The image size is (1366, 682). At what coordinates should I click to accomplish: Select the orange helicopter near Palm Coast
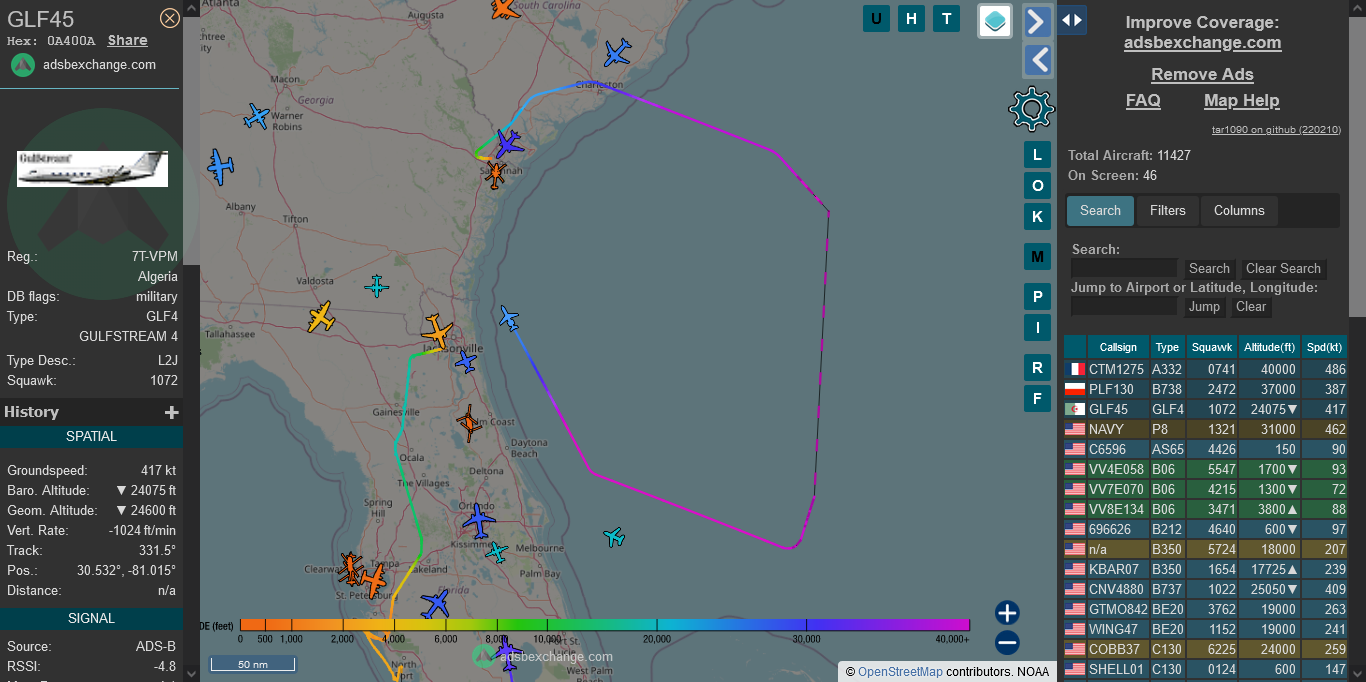pyautogui.click(x=468, y=423)
